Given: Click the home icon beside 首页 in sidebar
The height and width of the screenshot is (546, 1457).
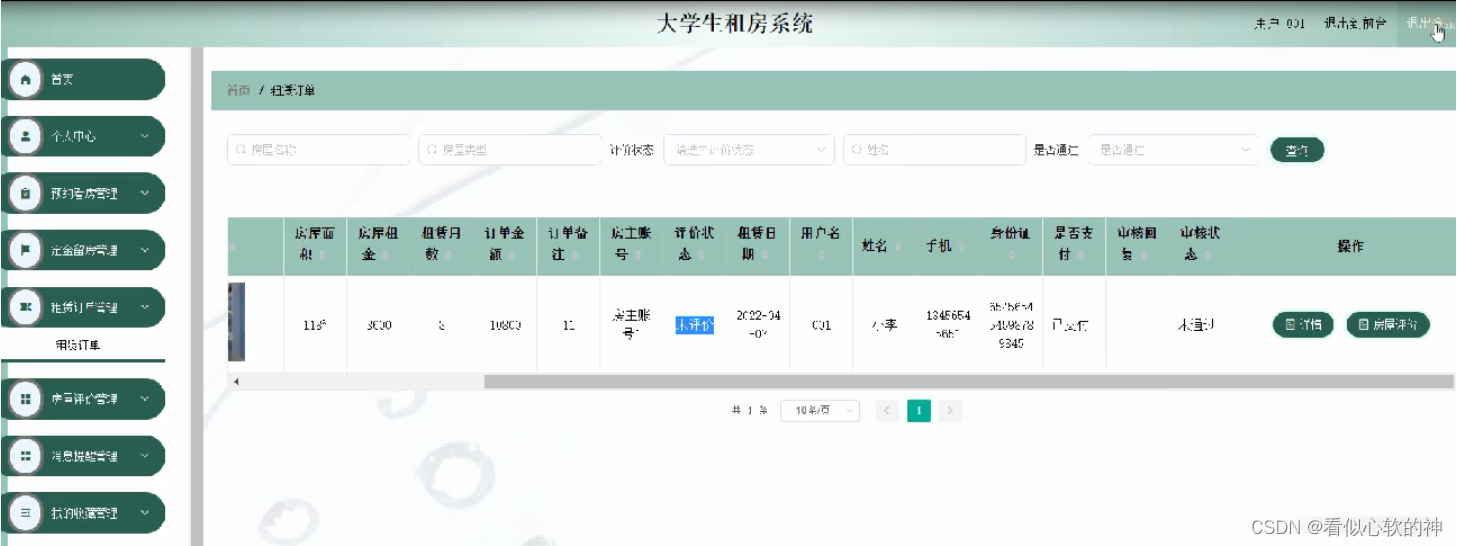Looking at the screenshot, I should [26, 79].
